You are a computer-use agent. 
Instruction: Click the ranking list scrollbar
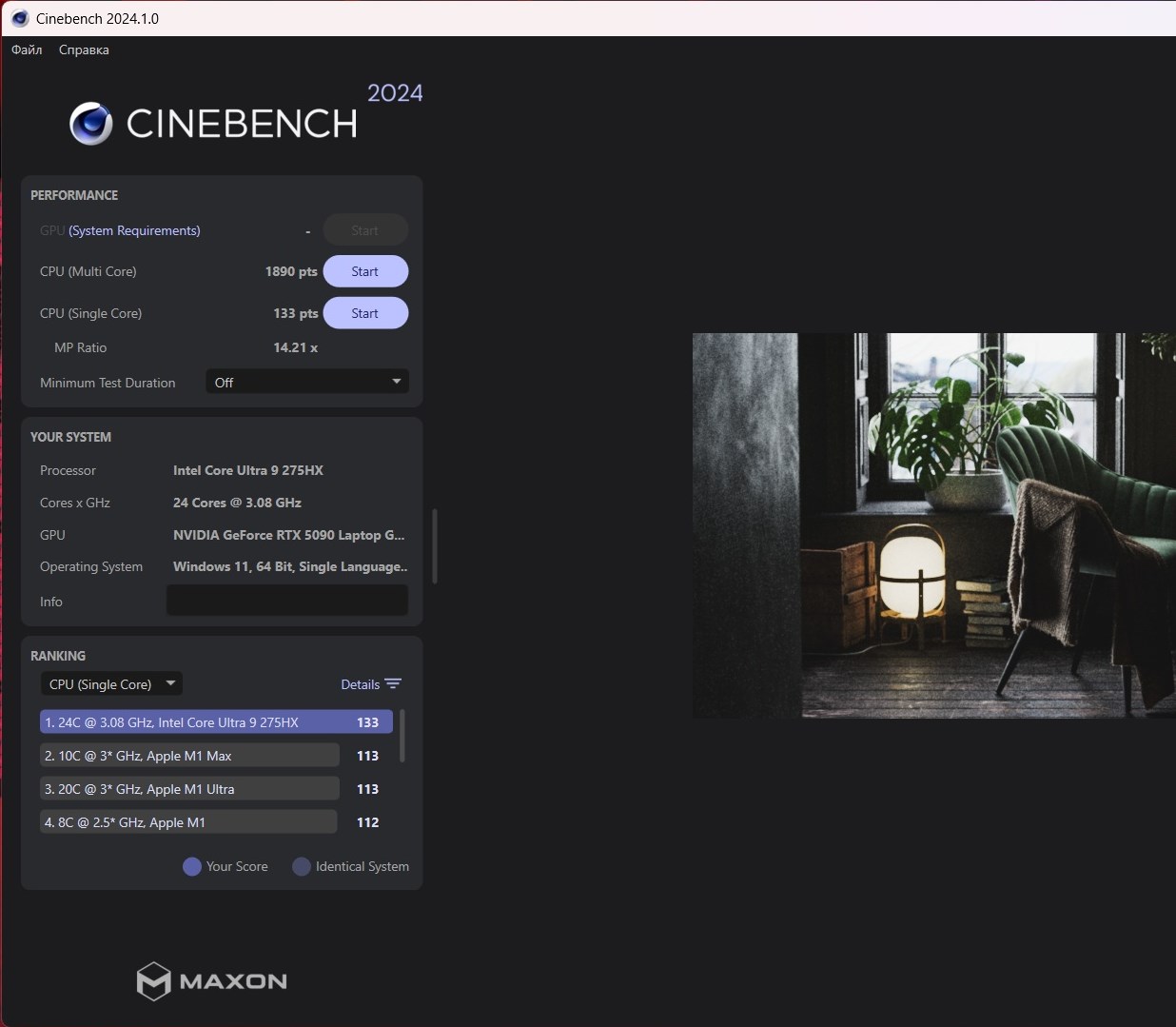(x=402, y=736)
